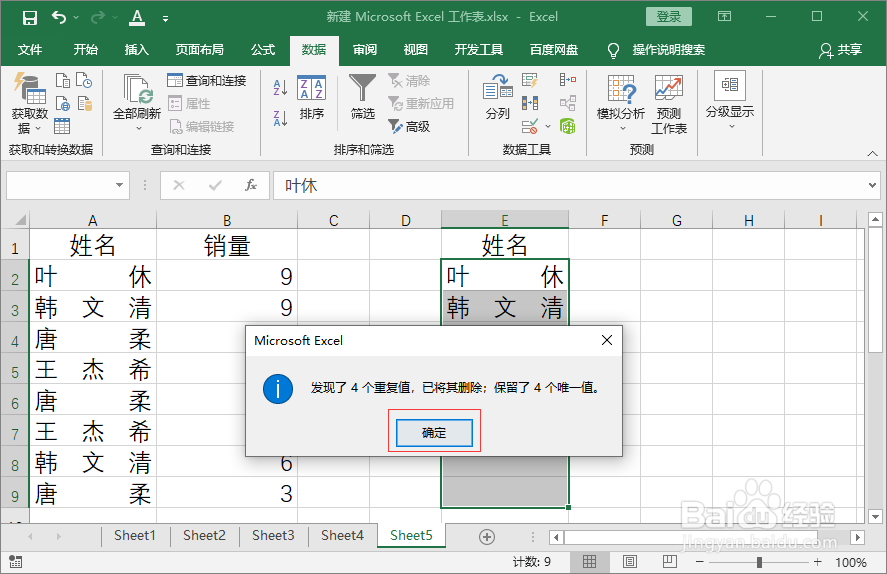Click the zoom out minus button
This screenshot has width=887, height=574.
point(700,562)
